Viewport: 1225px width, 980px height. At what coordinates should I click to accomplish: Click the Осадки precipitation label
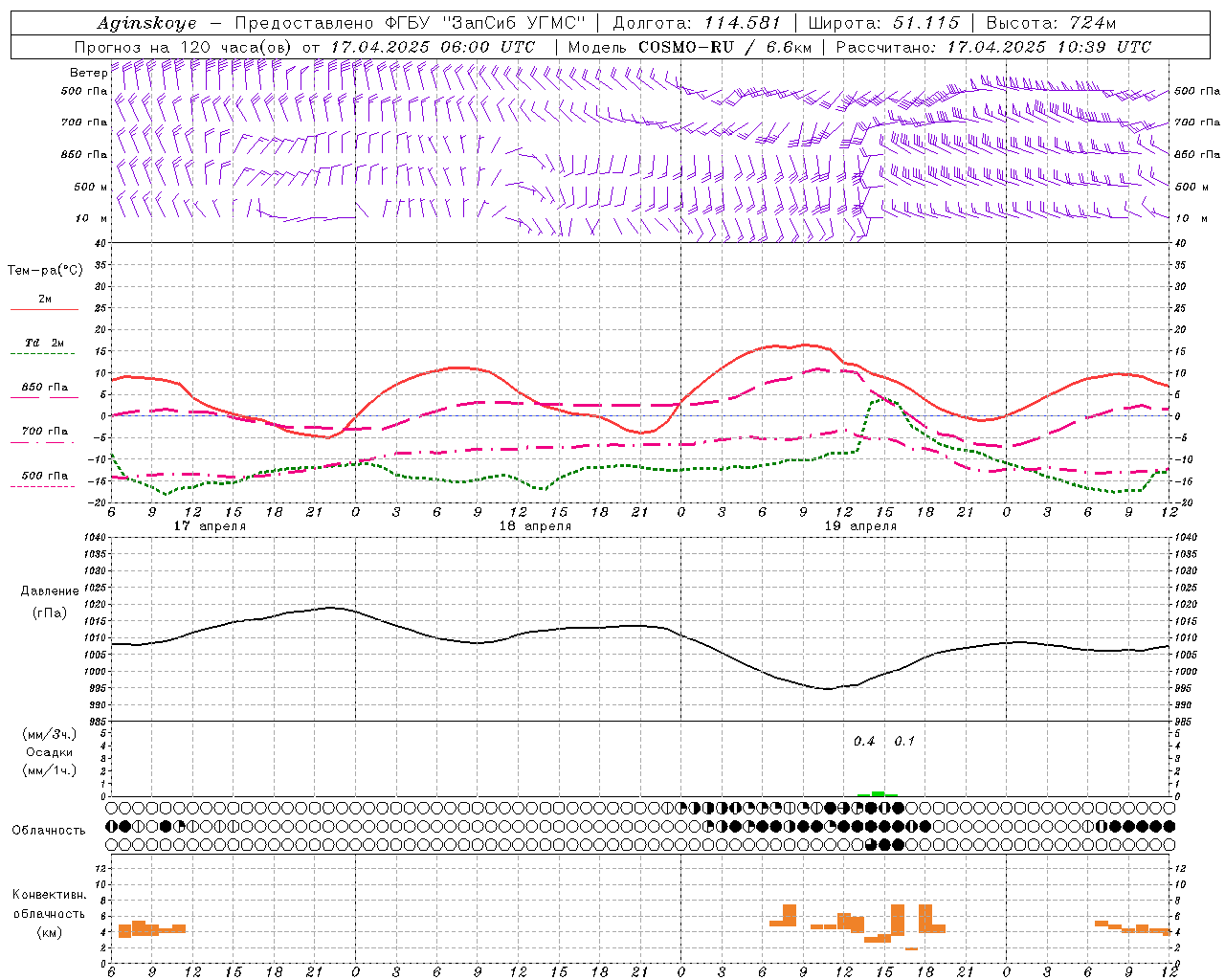(x=50, y=752)
